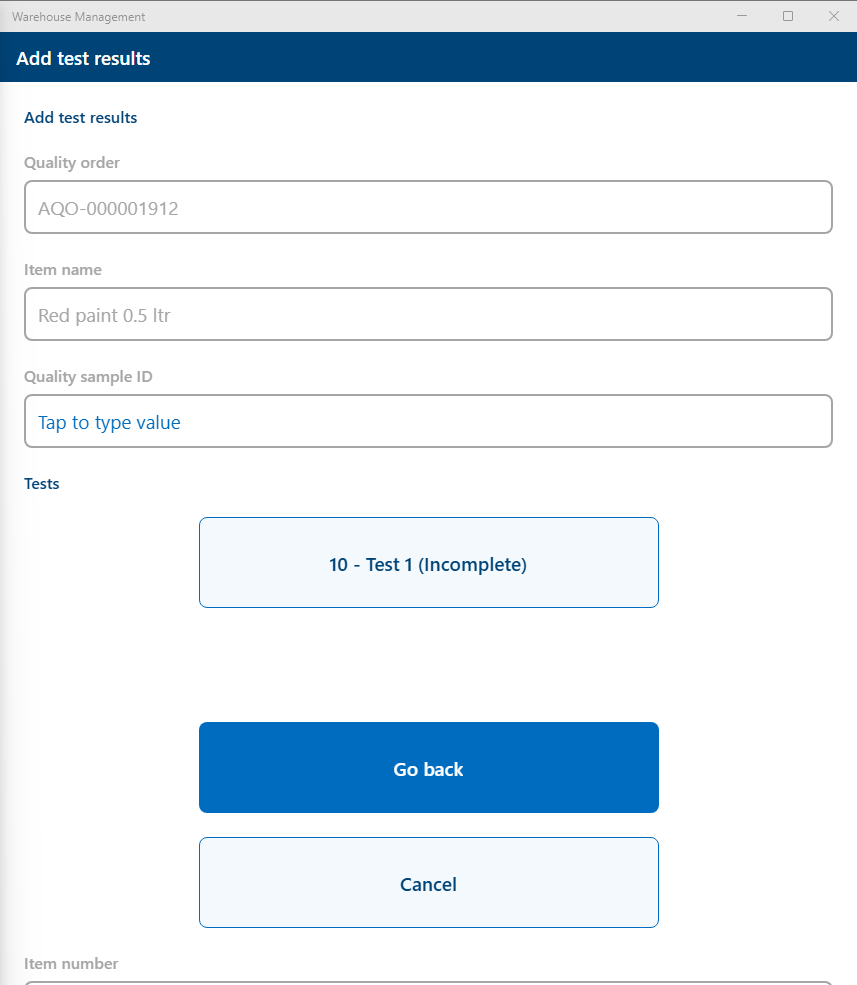Tap the Quality sample ID input box

click(x=428, y=422)
